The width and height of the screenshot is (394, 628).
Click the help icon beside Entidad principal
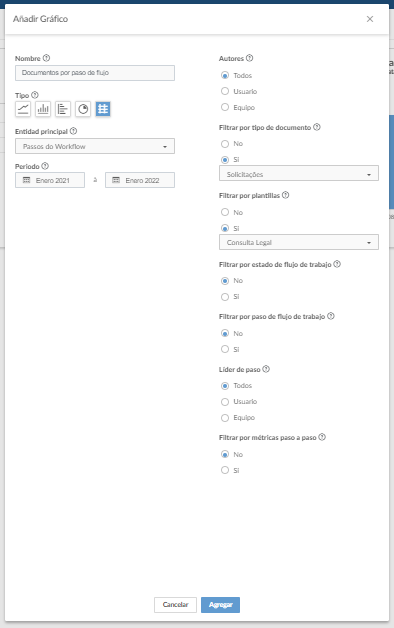73,131
